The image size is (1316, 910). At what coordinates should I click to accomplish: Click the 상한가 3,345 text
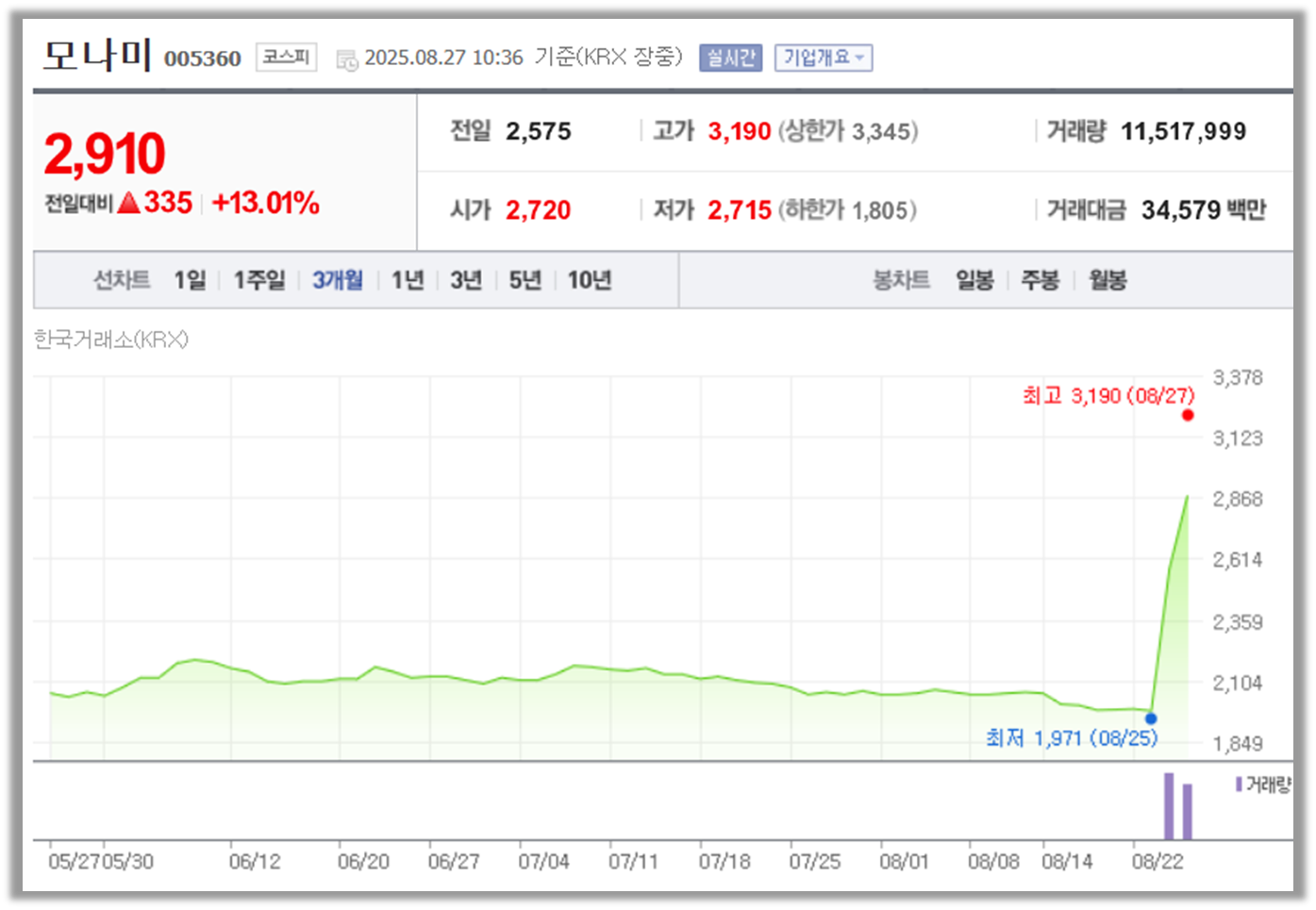tap(848, 131)
